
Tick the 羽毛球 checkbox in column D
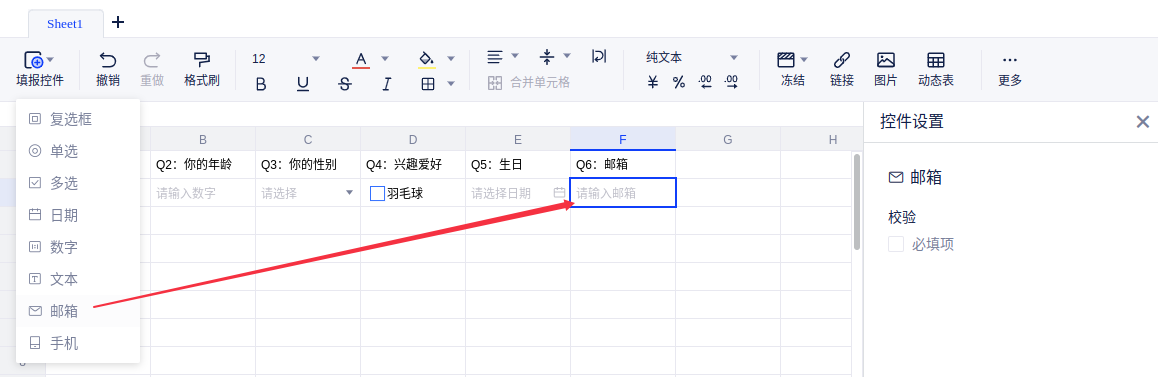click(377, 194)
